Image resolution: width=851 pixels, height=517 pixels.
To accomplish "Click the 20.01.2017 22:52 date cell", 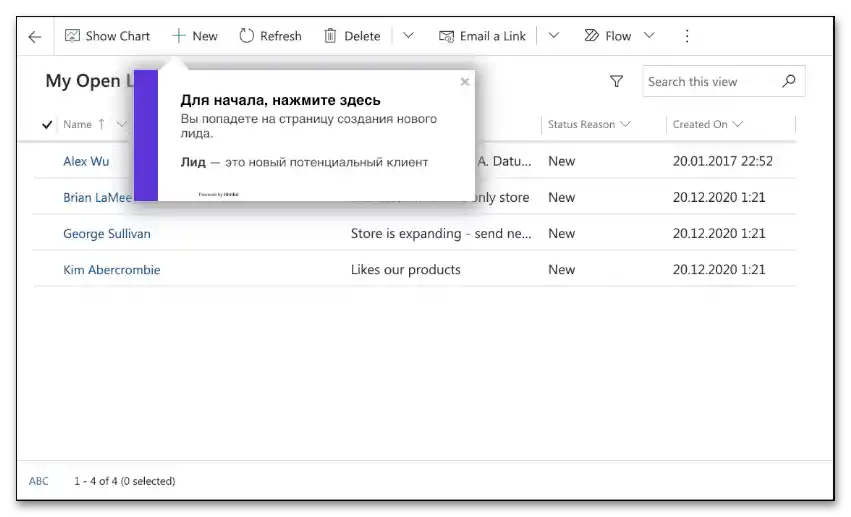I will pos(722,161).
